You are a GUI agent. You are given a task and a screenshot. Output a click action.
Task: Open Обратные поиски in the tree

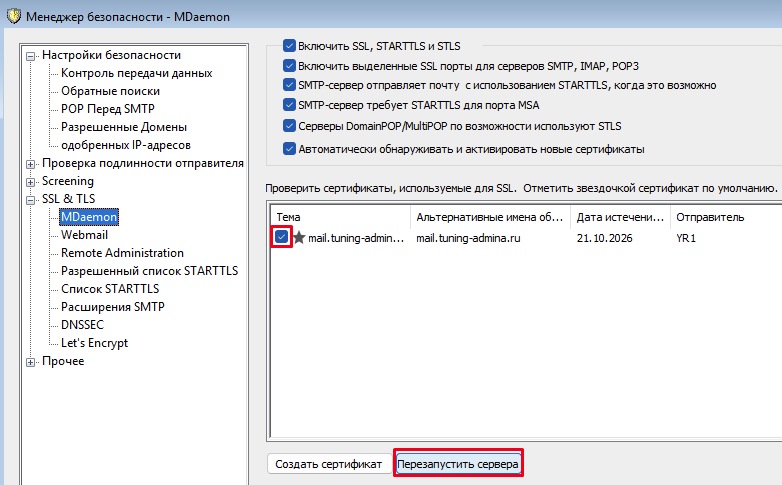(x=110, y=91)
